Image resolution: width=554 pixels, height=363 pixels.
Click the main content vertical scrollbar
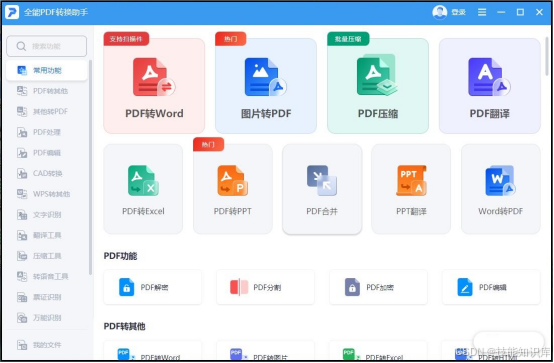(x=547, y=57)
